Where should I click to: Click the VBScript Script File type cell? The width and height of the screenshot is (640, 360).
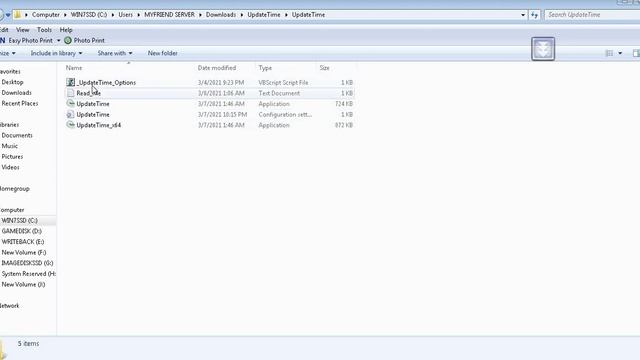(283, 82)
